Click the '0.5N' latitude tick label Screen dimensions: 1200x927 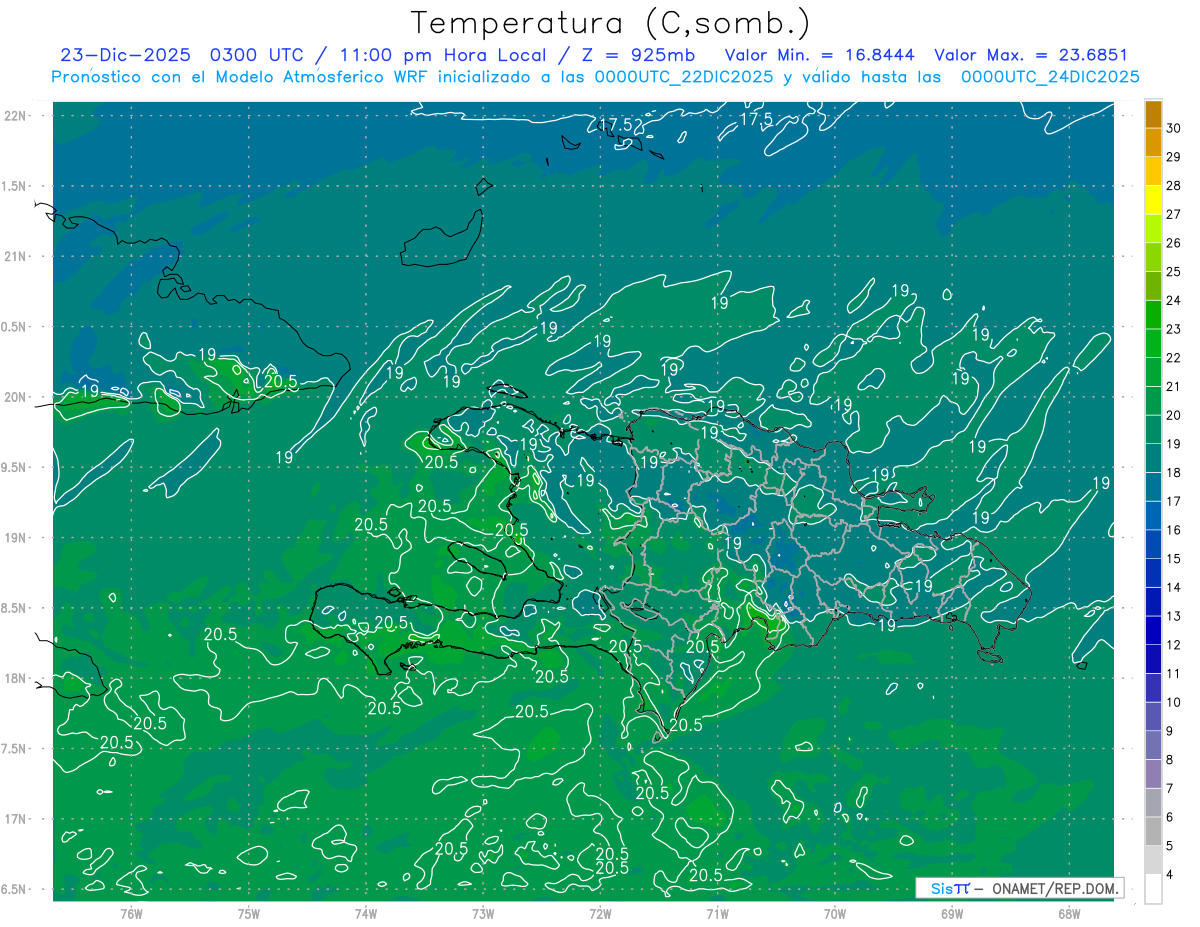point(15,327)
